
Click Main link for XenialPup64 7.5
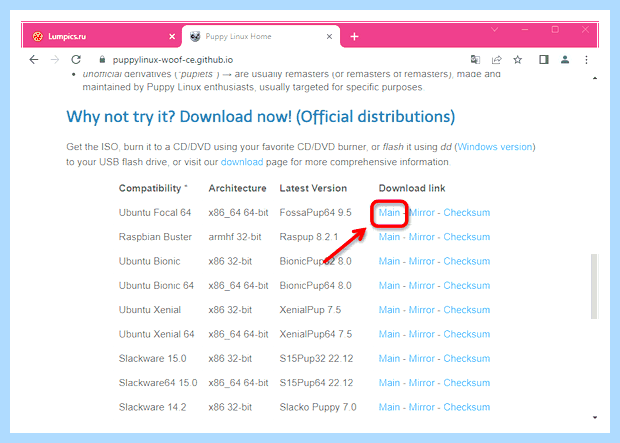point(389,334)
